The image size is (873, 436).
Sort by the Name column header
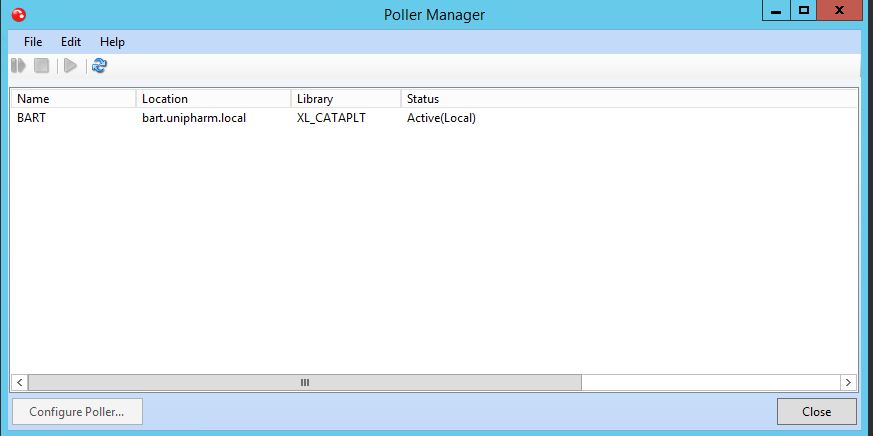pos(73,99)
